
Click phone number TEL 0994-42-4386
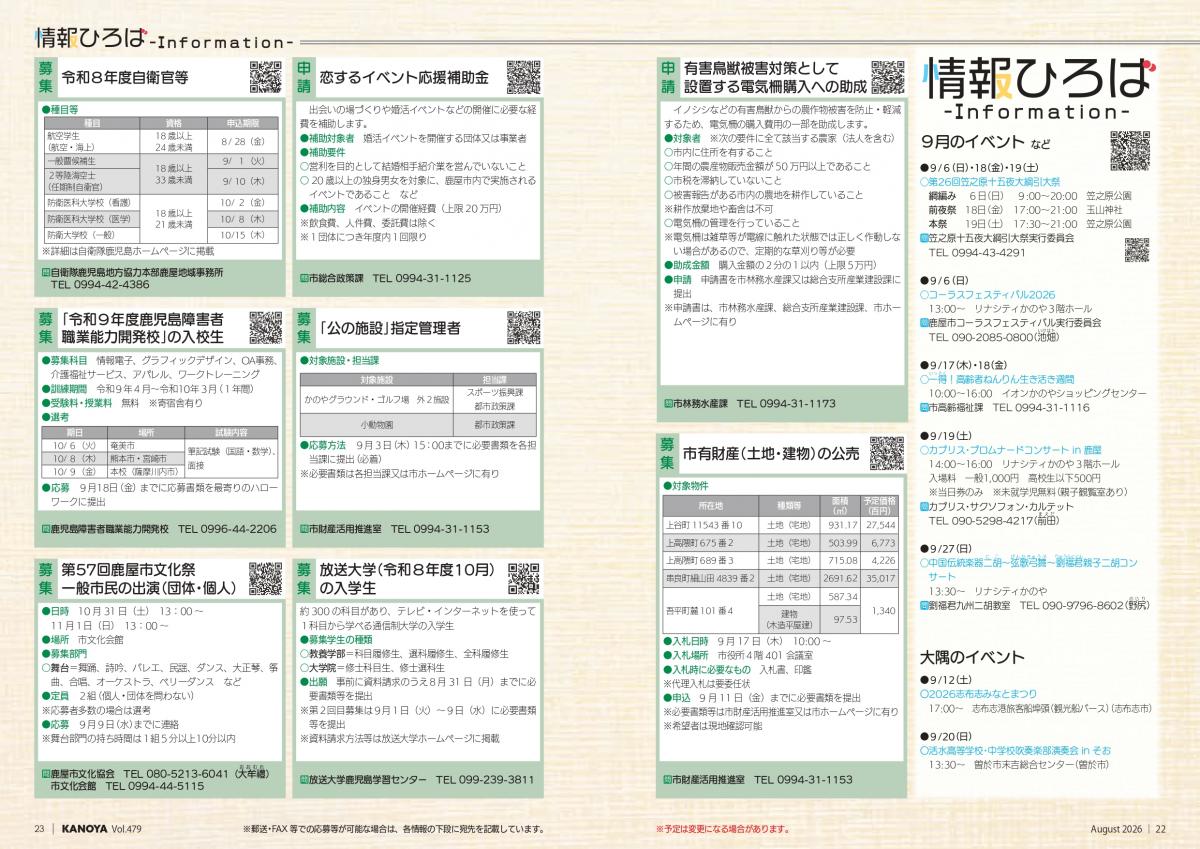(100, 284)
